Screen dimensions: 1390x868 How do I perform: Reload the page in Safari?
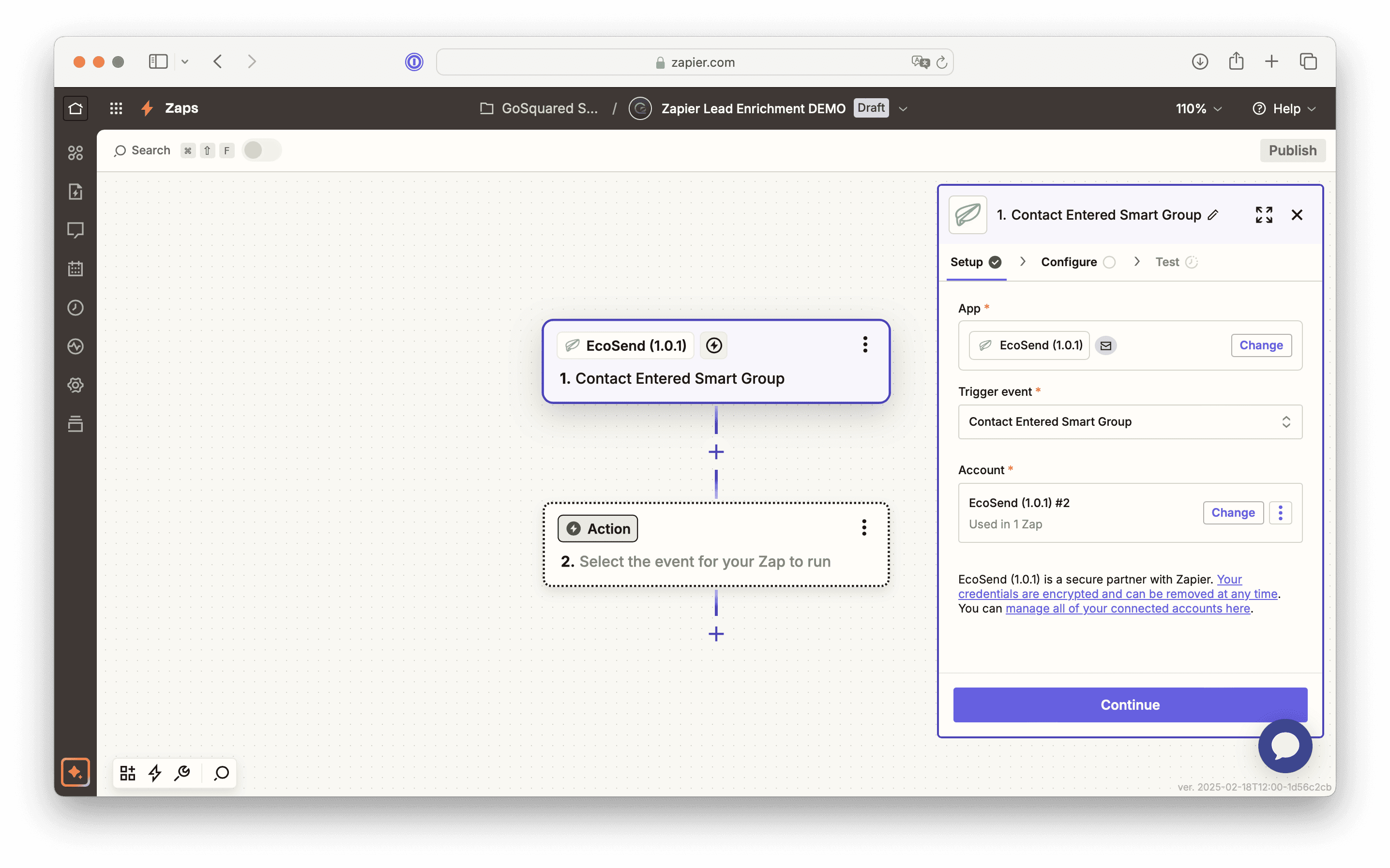pos(941,62)
